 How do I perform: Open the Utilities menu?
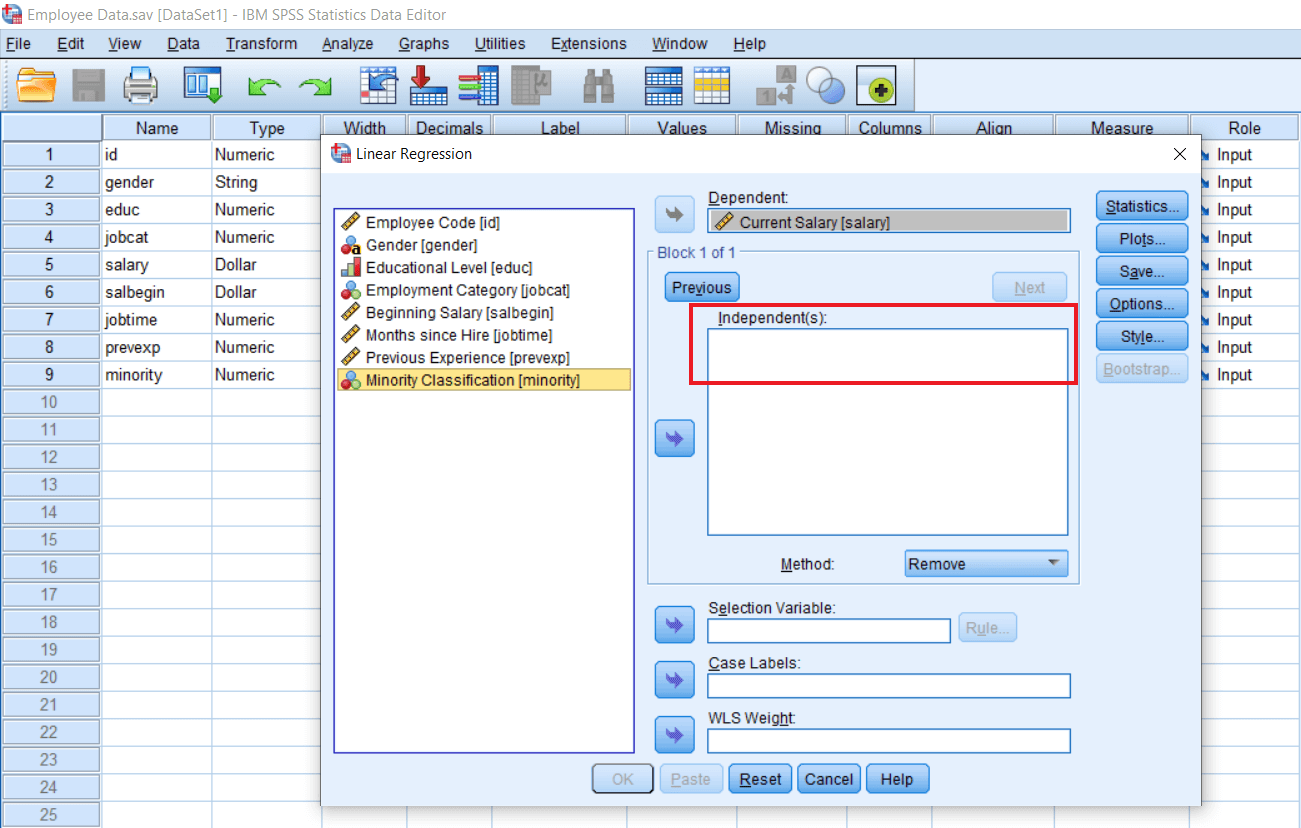point(500,44)
